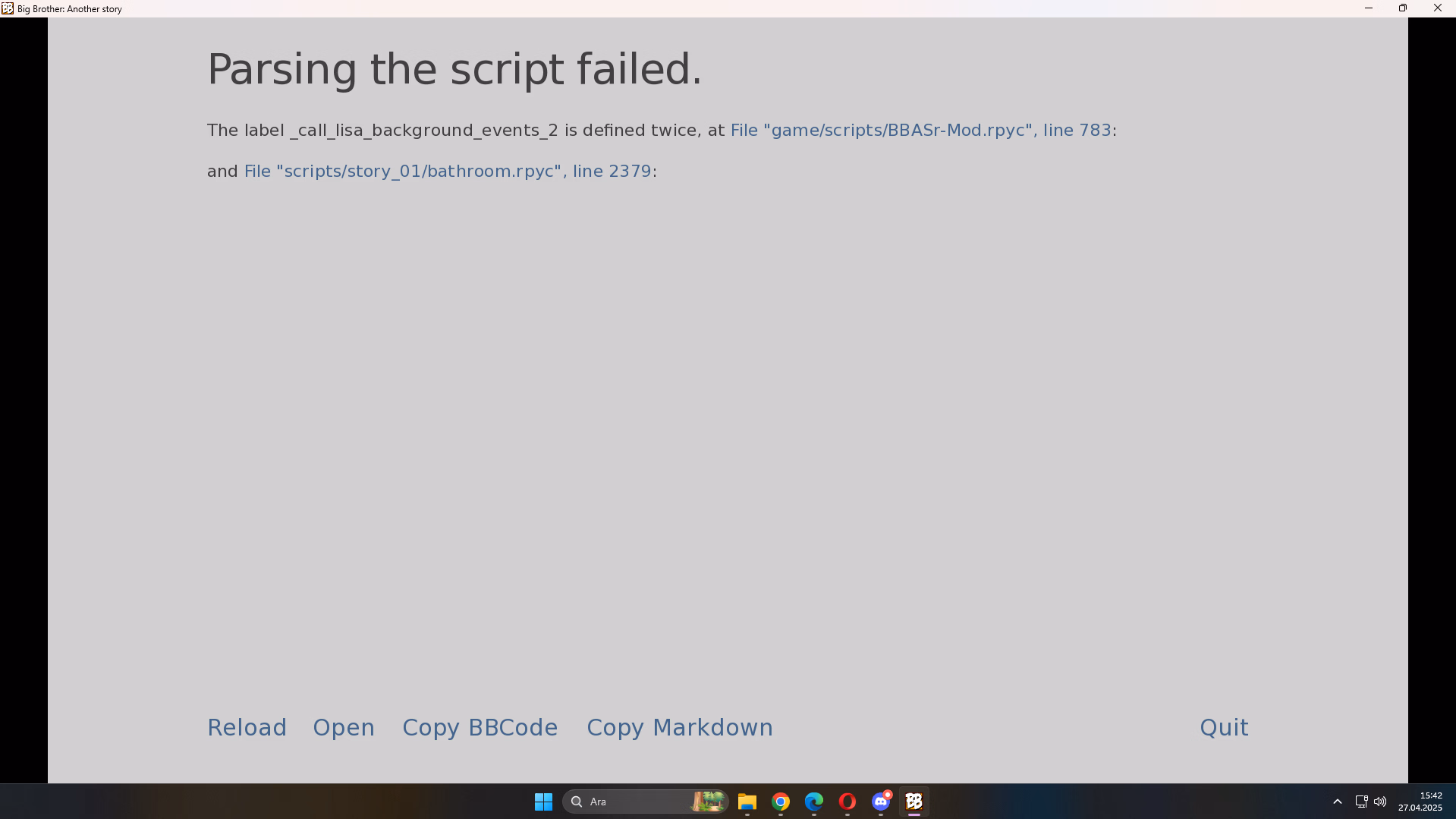Open the volume control in the system tray
The width and height of the screenshot is (1456, 819).
(x=1380, y=802)
